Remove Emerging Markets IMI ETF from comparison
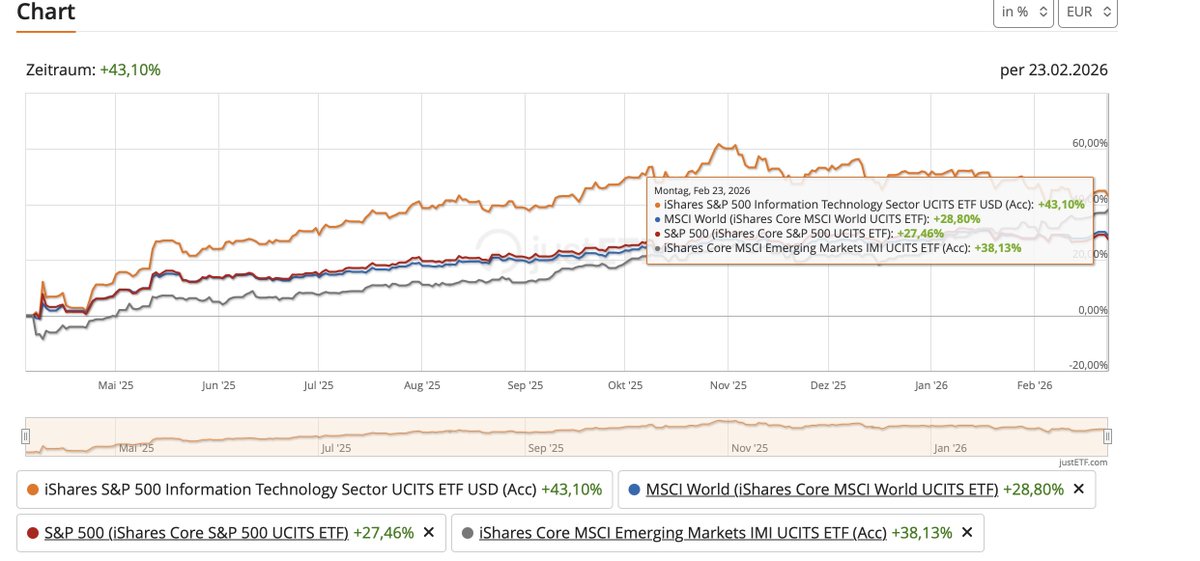 click(967, 532)
